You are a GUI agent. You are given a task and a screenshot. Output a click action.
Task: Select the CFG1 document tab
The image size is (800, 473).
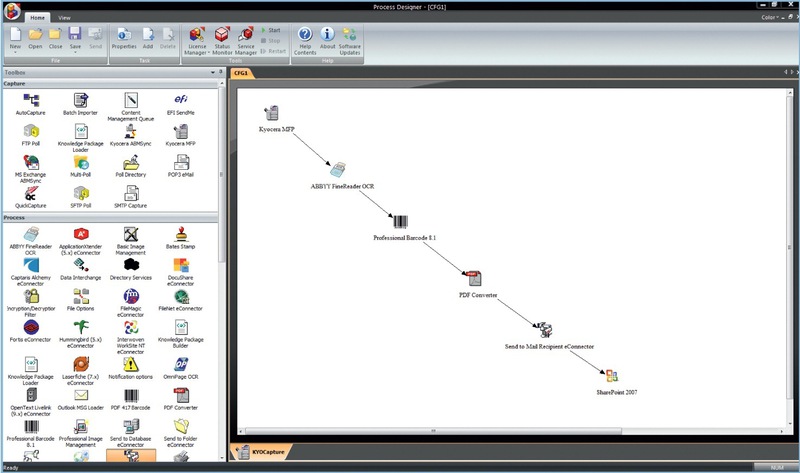(x=241, y=73)
